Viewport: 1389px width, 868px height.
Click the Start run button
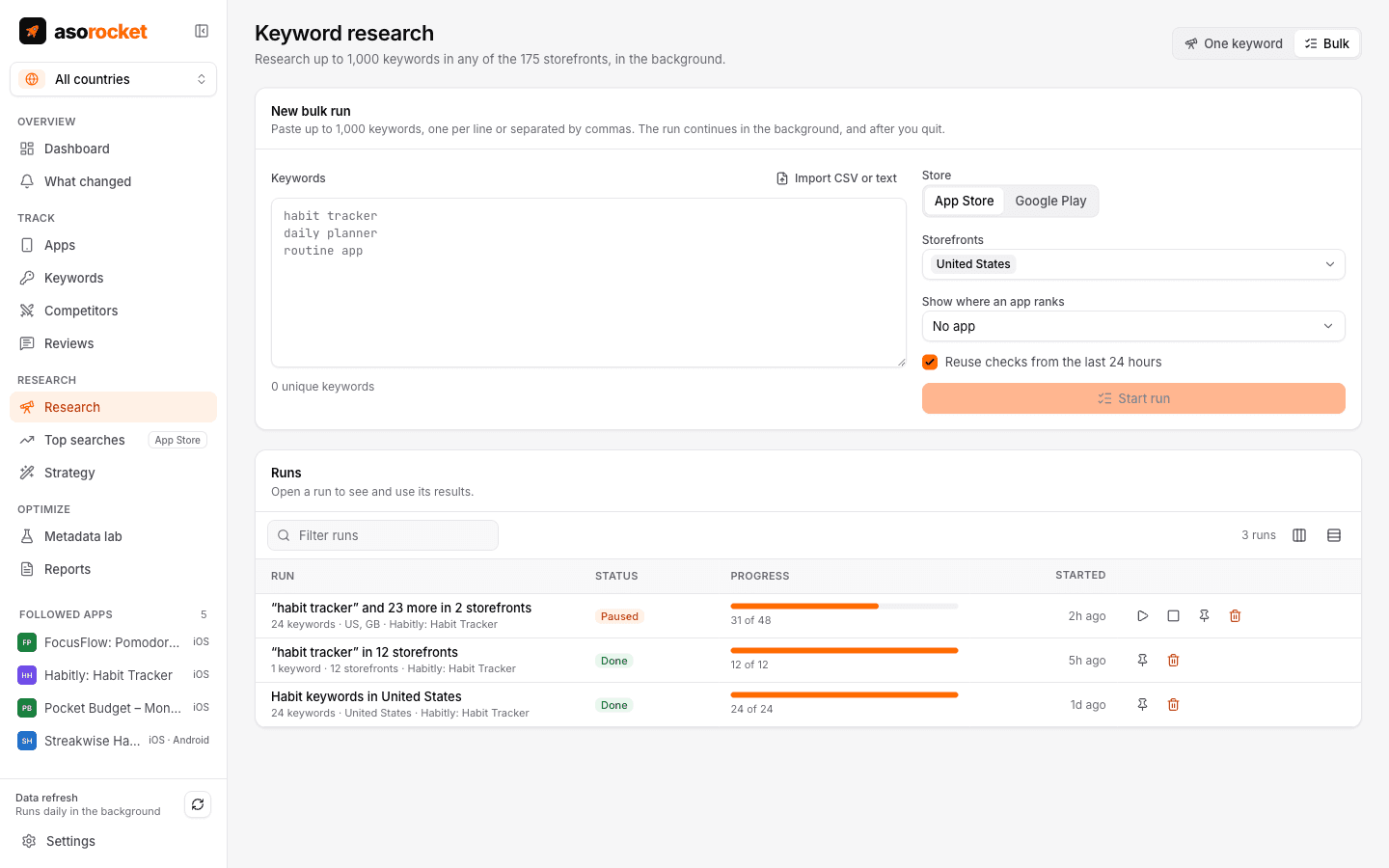1133,398
